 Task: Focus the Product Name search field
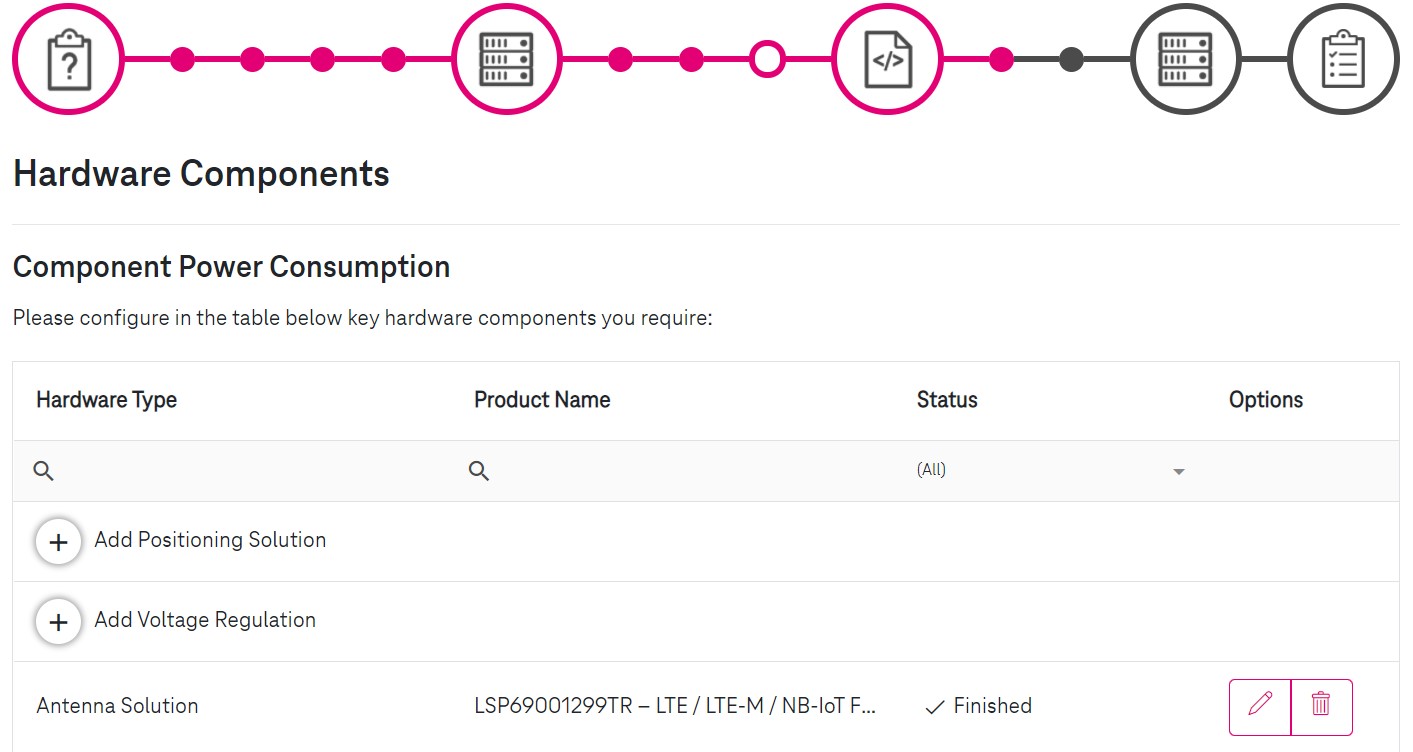pos(678,470)
